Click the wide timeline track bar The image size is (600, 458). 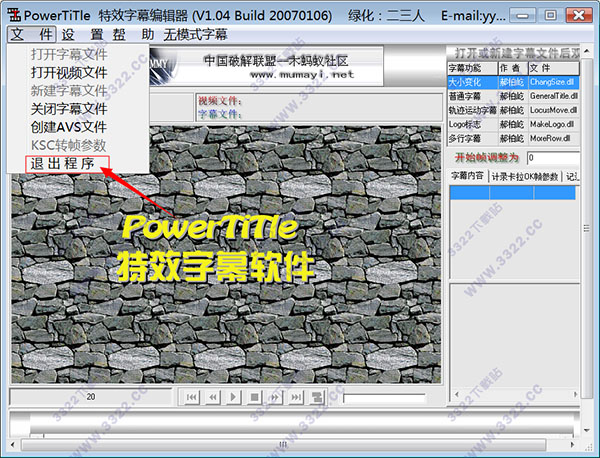pos(294,423)
